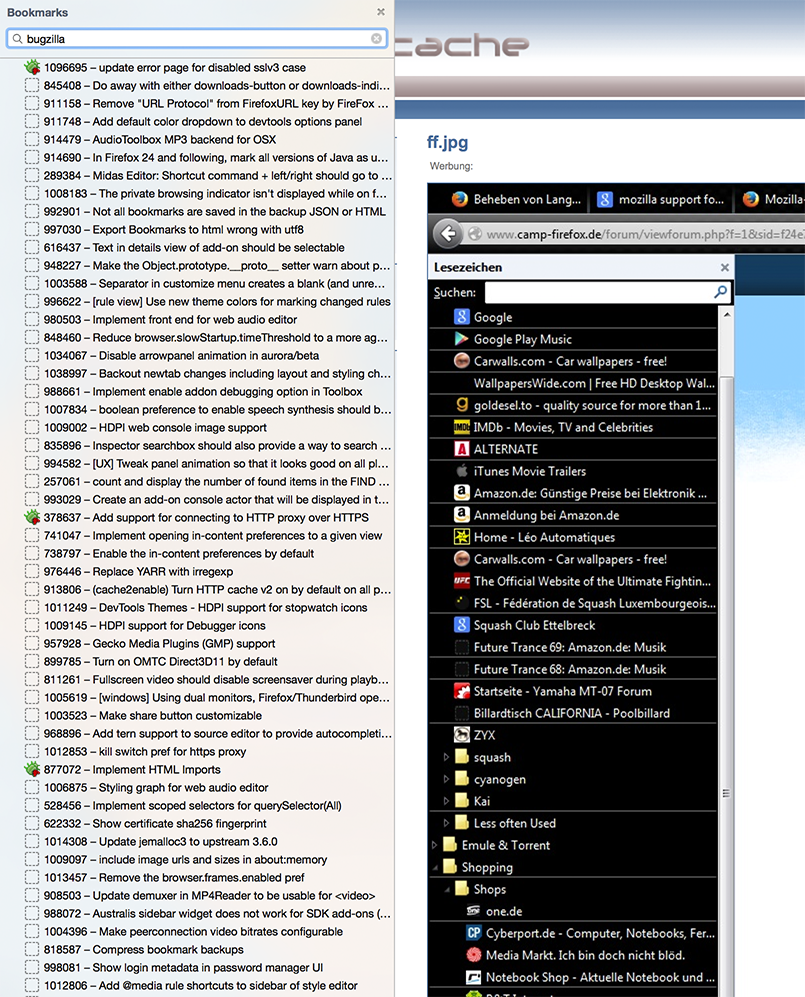Viewport: 805px width, 997px height.
Task: Click bug icon beside 1096695 sslv3 bookmark
Action: tap(32, 67)
